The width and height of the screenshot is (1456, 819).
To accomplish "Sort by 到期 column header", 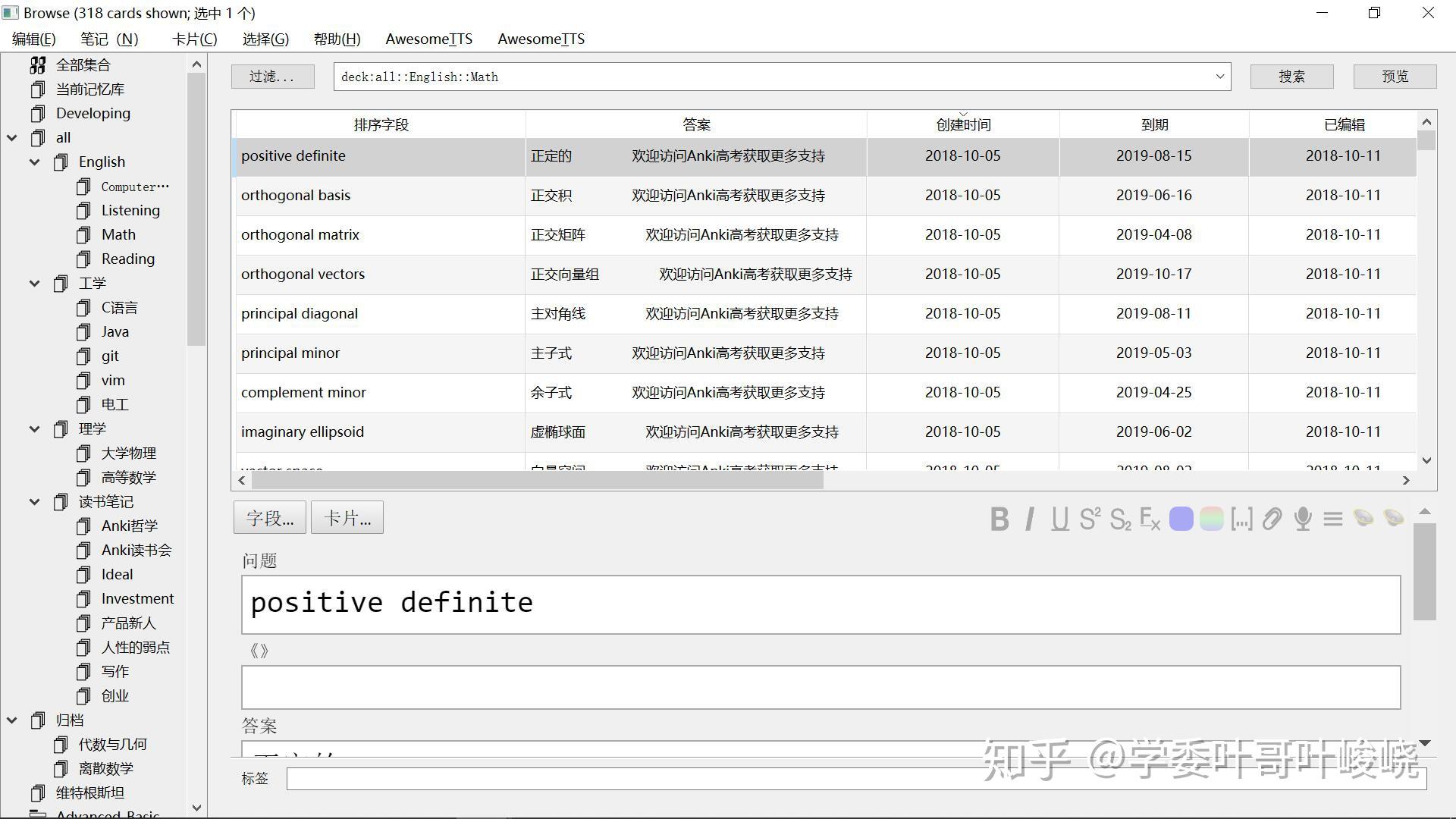I will click(x=1154, y=124).
